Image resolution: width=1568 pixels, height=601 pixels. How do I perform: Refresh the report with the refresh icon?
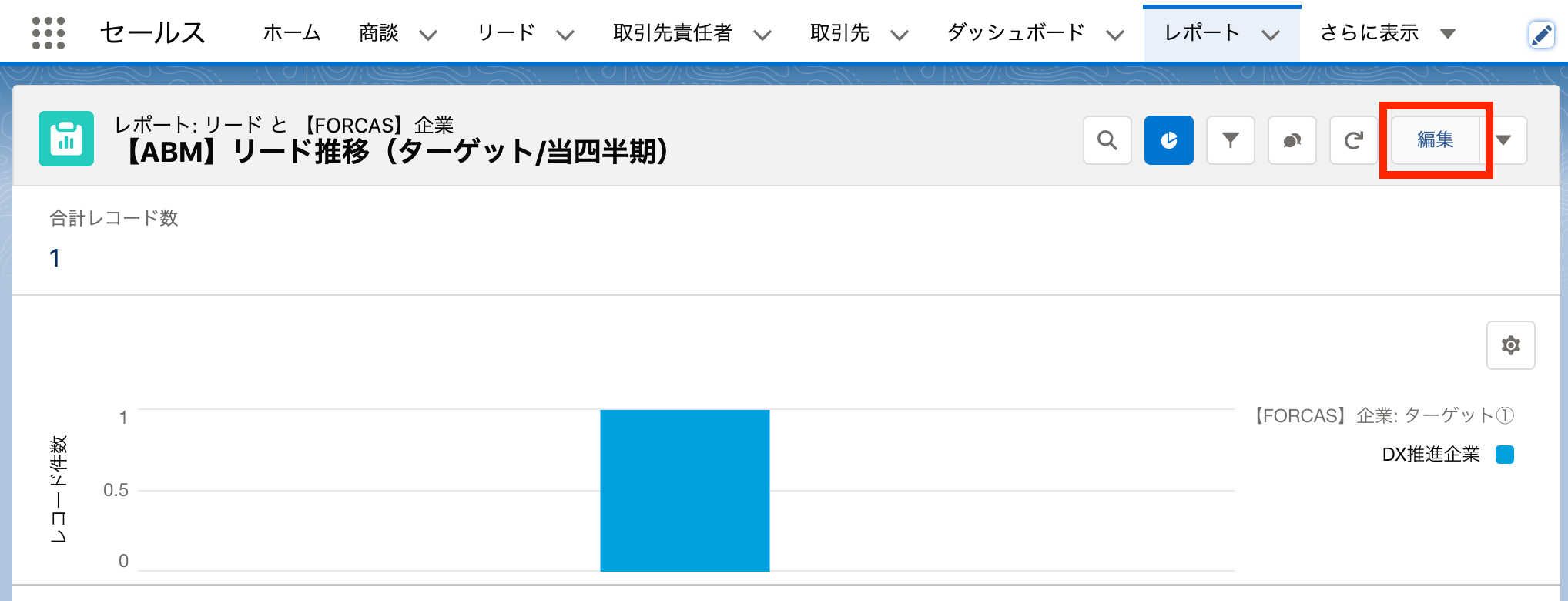coord(1353,140)
